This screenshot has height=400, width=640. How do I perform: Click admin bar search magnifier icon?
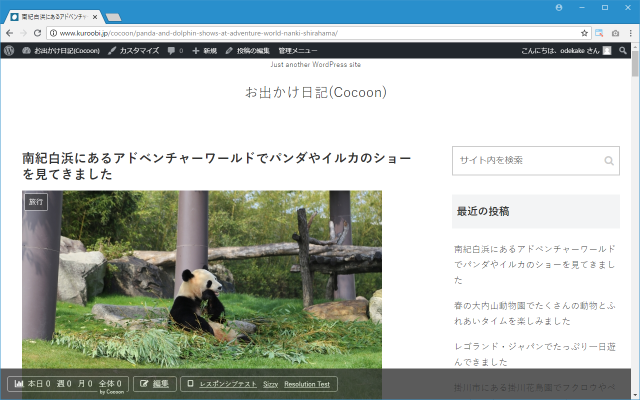click(x=622, y=51)
